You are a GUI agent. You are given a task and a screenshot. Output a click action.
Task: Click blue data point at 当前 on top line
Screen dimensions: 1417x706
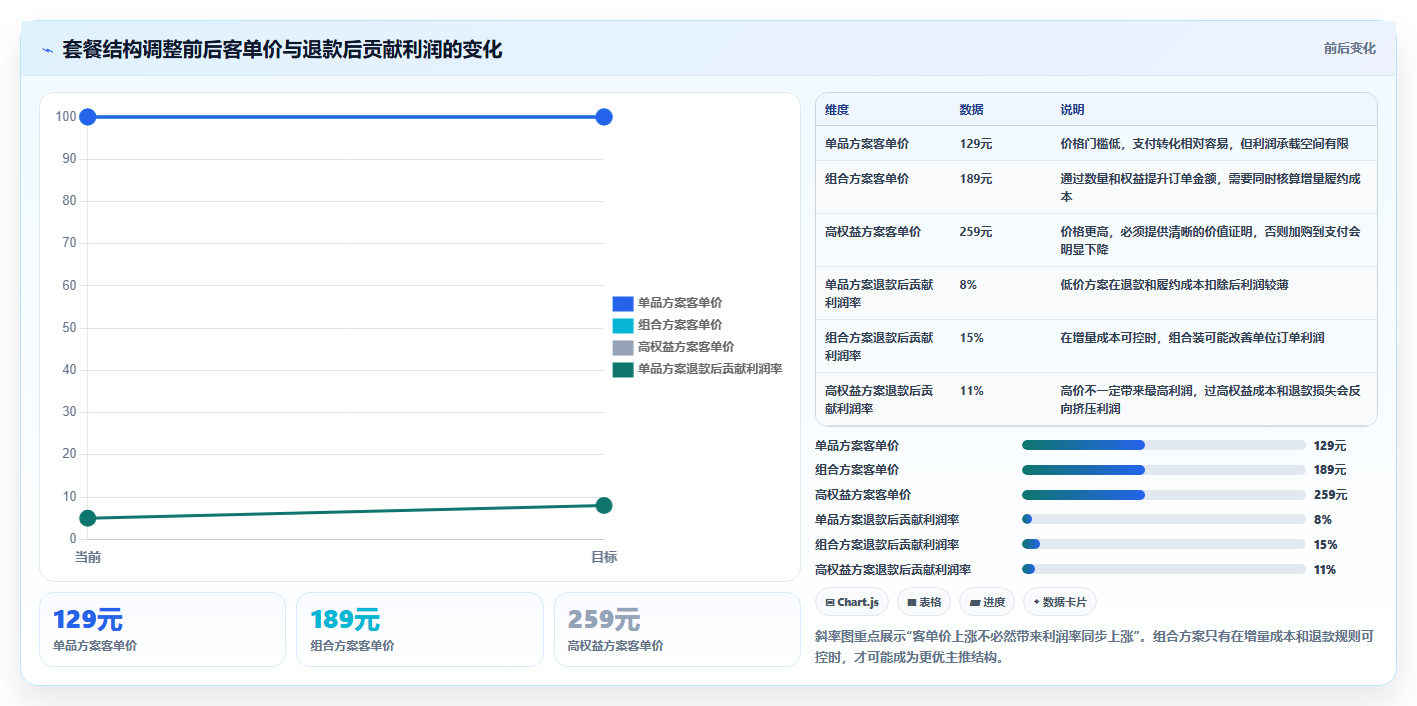coord(88,117)
